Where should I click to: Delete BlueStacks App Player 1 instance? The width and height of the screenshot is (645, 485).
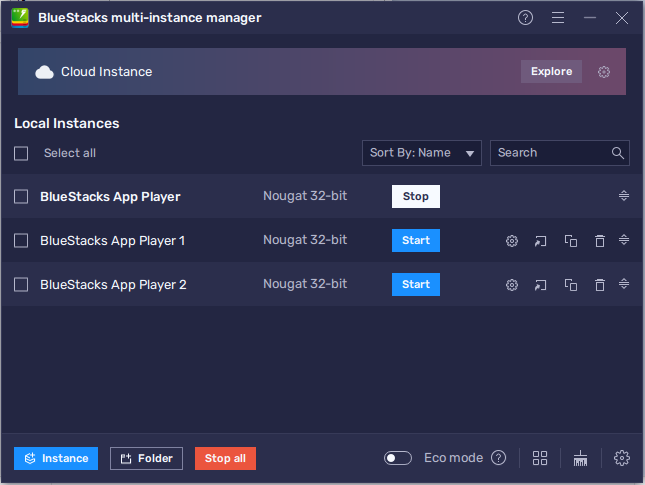(600, 241)
